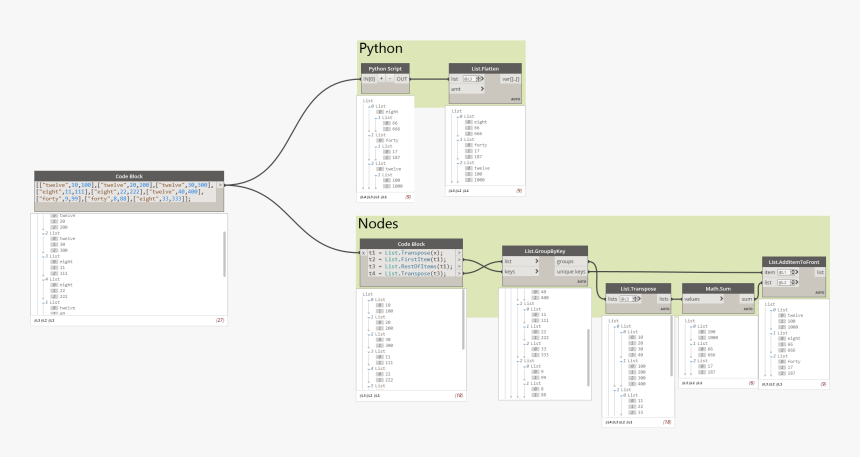Select the Python group title
The height and width of the screenshot is (457, 860).
[x=381, y=48]
